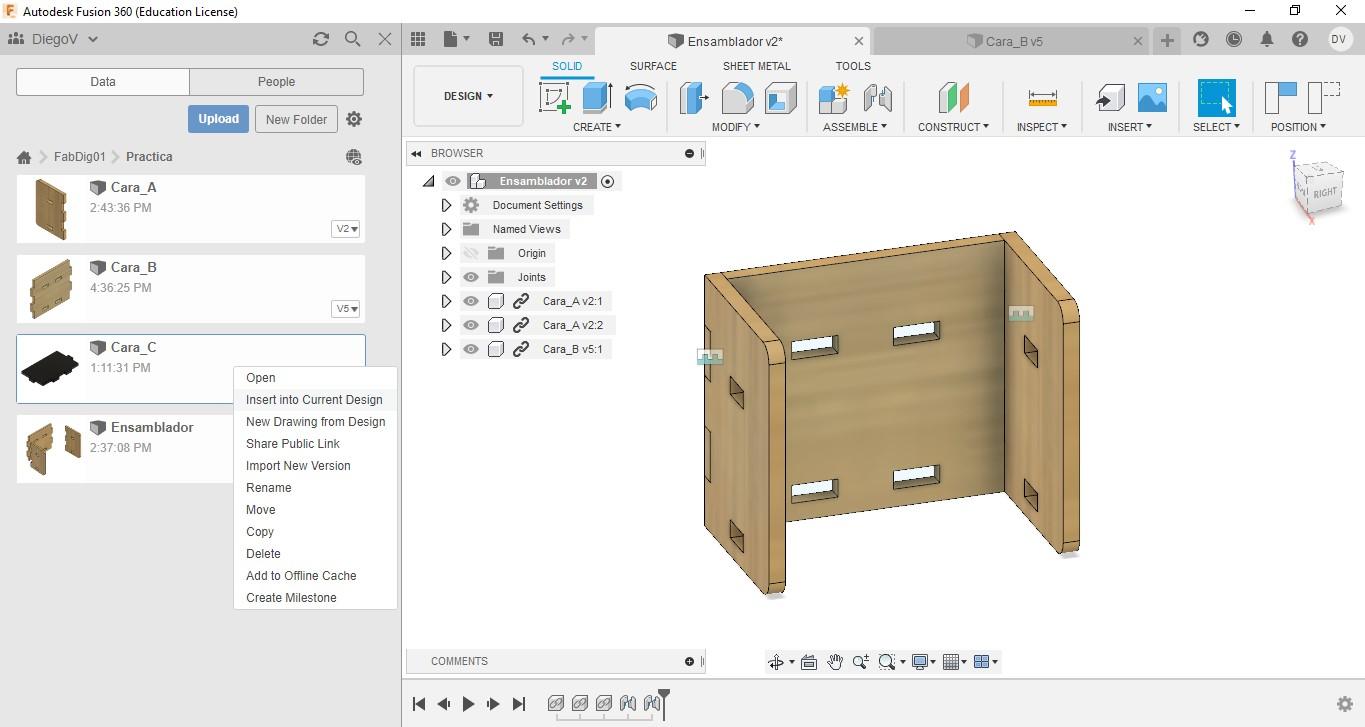Open the Notifications bell
1365x727 pixels.
click(1267, 39)
